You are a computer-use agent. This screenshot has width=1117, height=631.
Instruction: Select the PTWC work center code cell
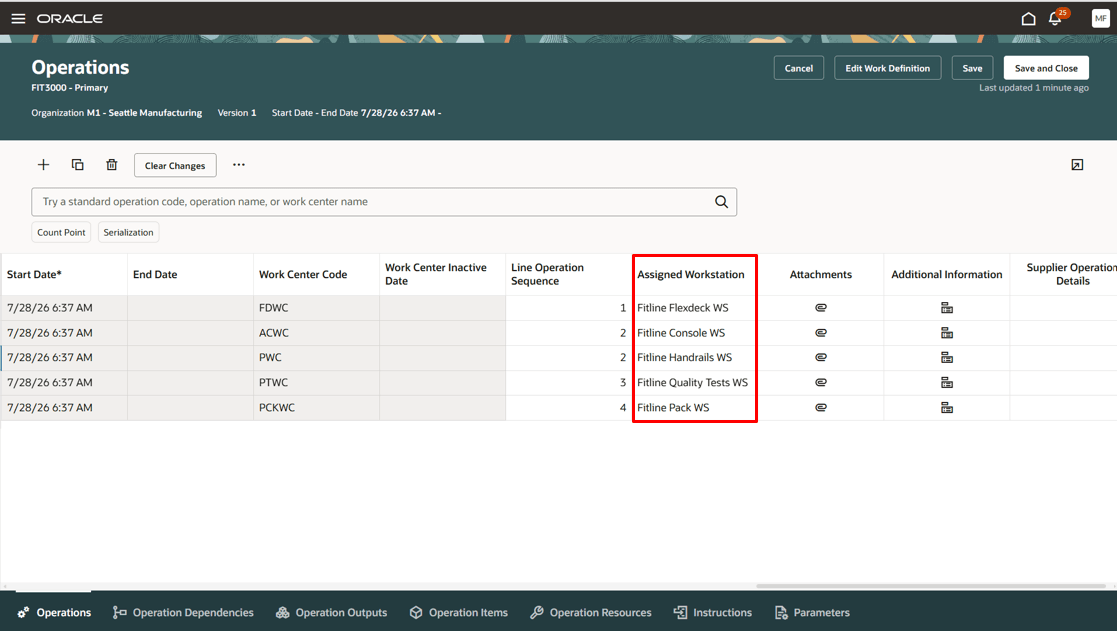click(316, 382)
